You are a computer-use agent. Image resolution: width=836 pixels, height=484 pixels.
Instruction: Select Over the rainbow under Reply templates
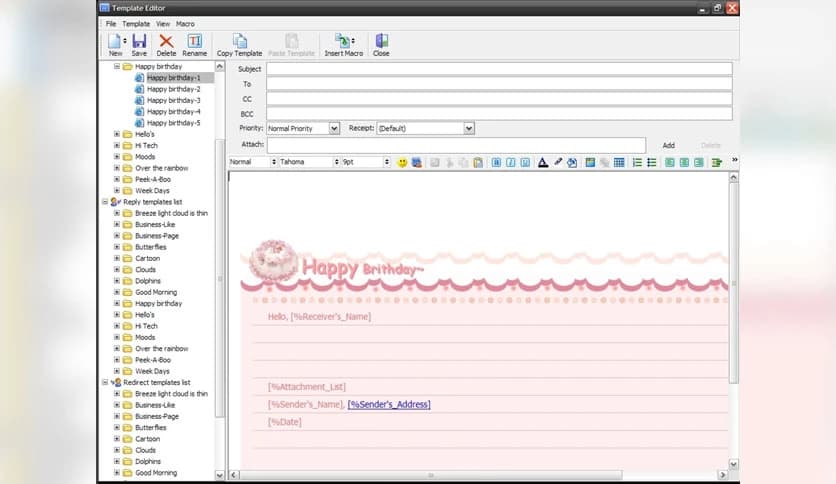[x=162, y=349]
